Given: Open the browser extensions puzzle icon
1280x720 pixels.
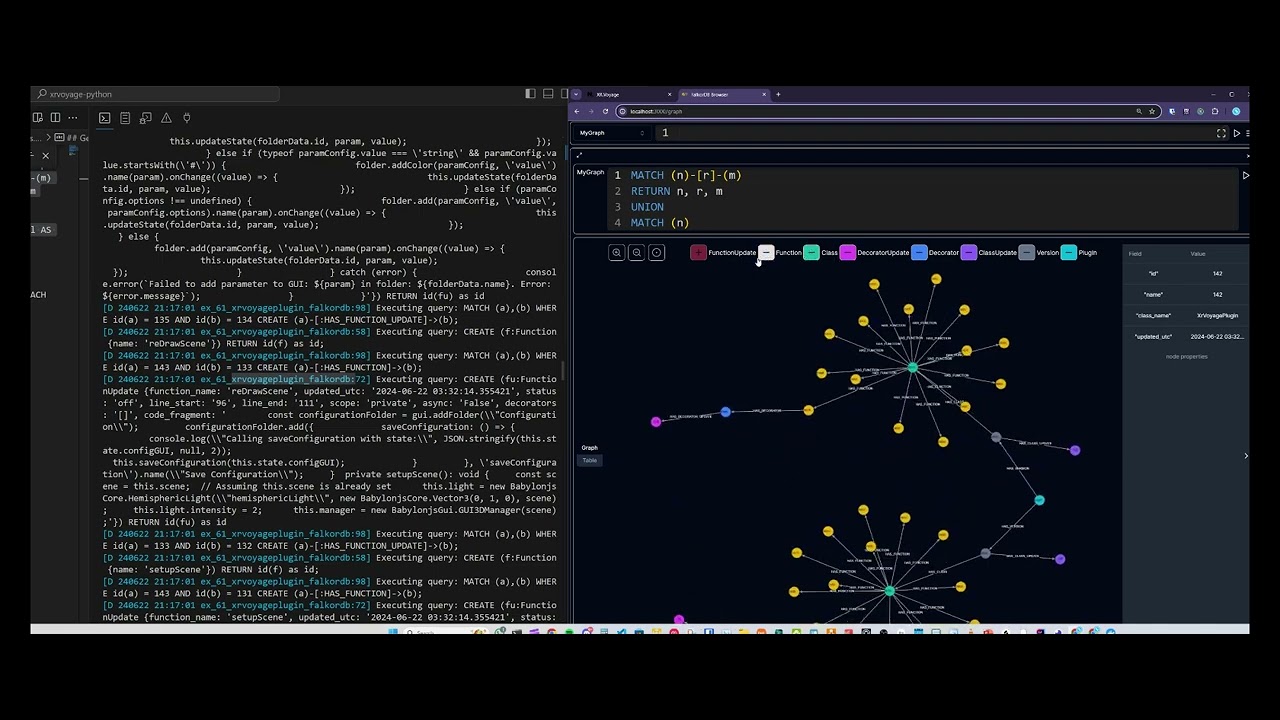Looking at the screenshot, I should pyautogui.click(x=1215, y=111).
